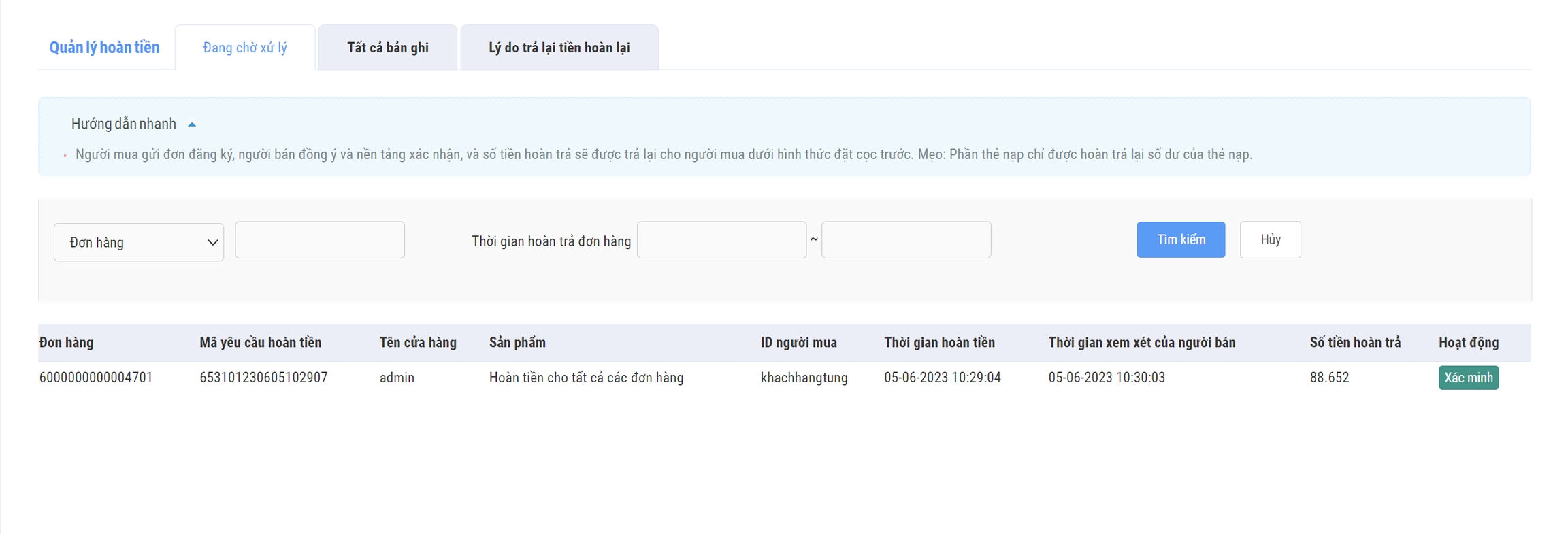Select order number 6000000000004701
This screenshot has width=1568, height=534.
[x=96, y=378]
